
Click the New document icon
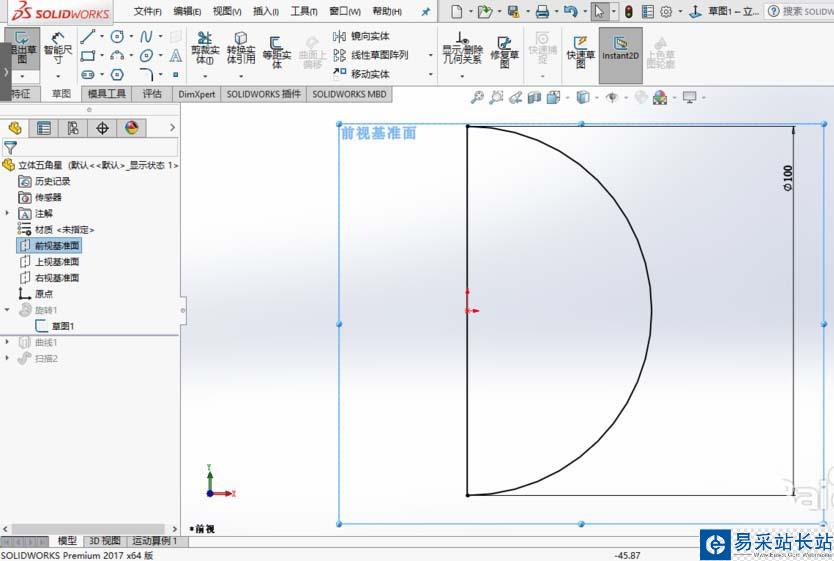[x=456, y=11]
